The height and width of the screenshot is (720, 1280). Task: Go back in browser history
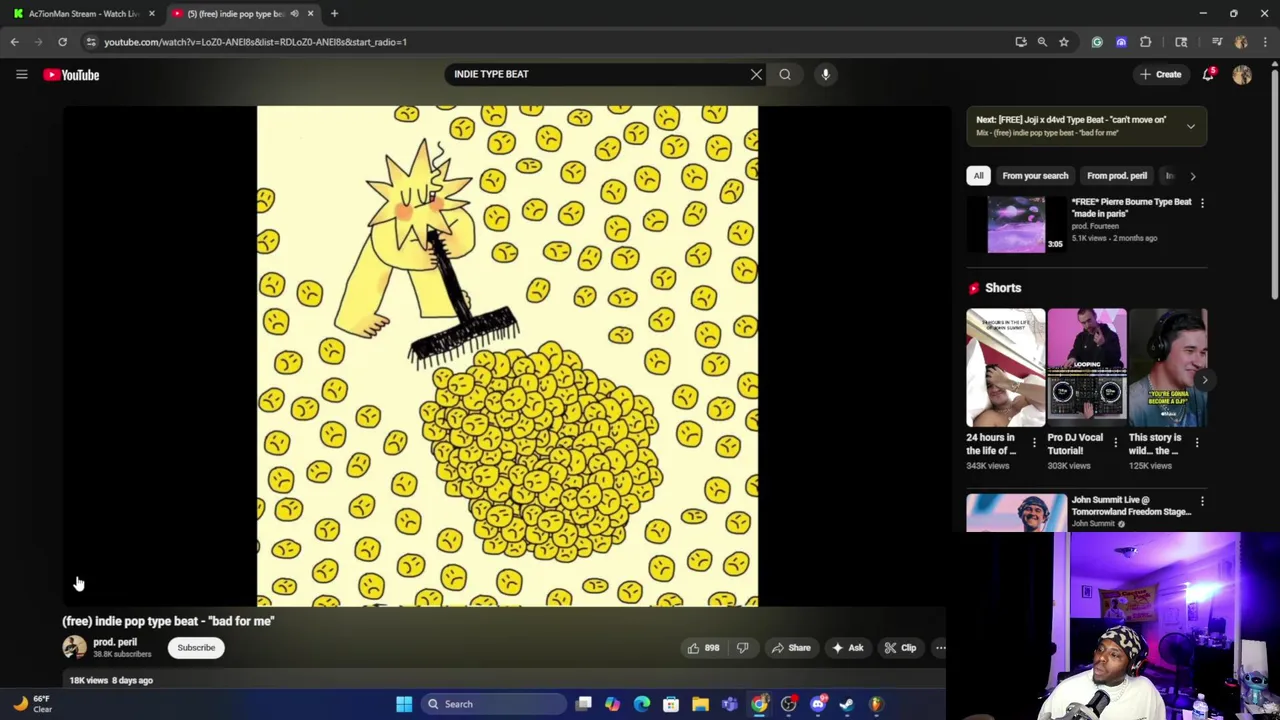(x=14, y=42)
